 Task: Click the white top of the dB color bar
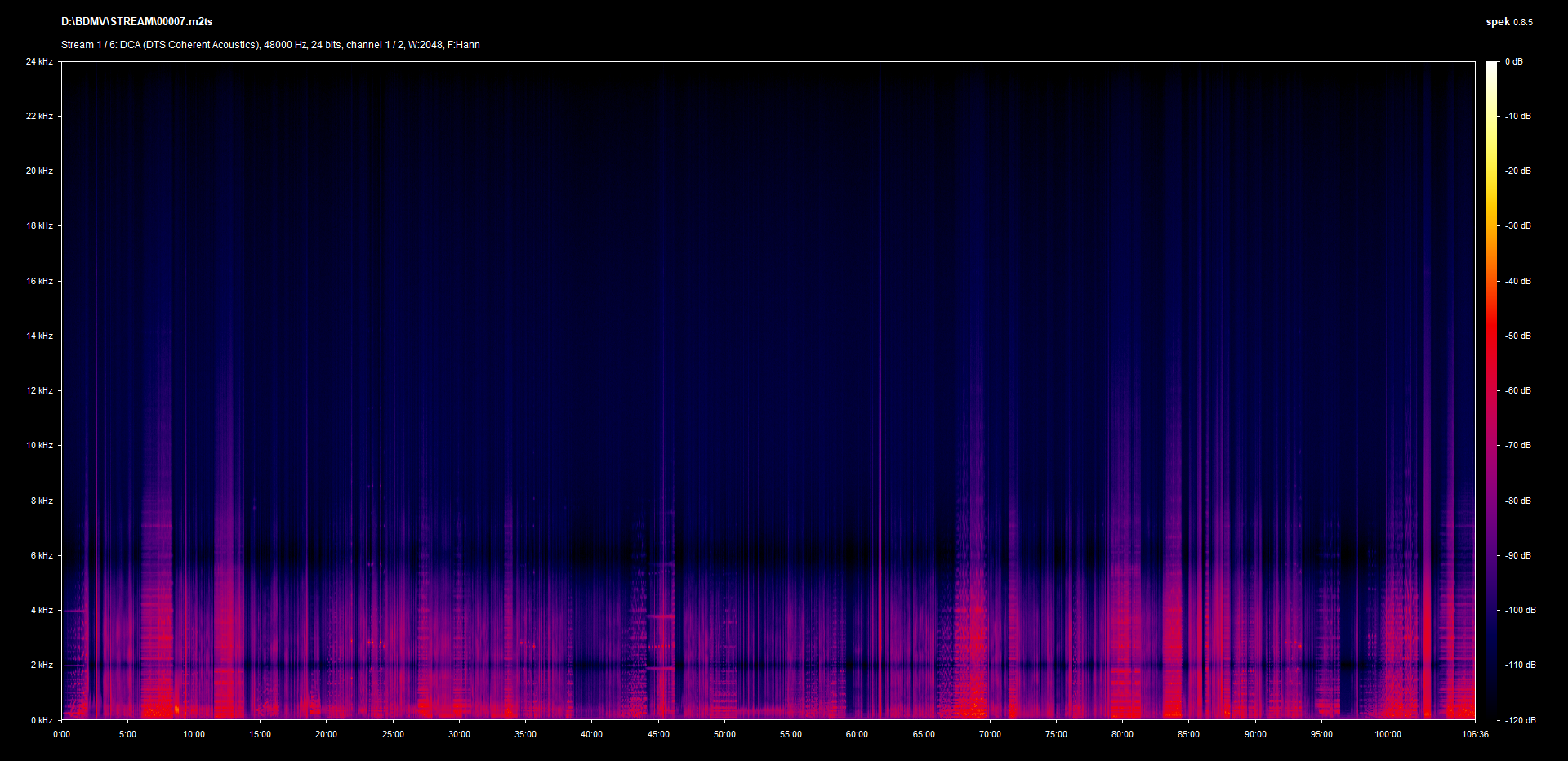point(1491,65)
